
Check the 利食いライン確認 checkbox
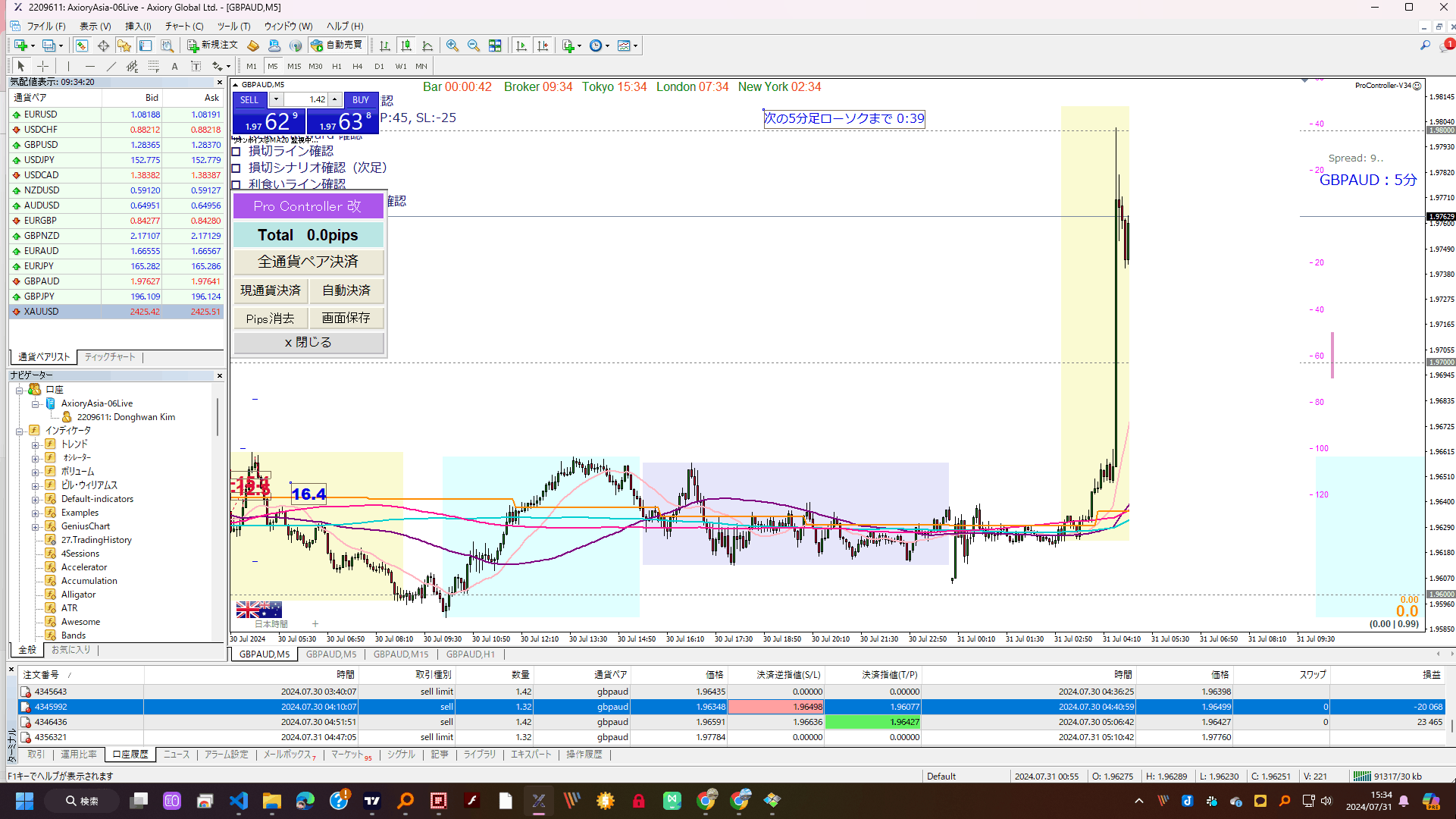pyautogui.click(x=236, y=184)
